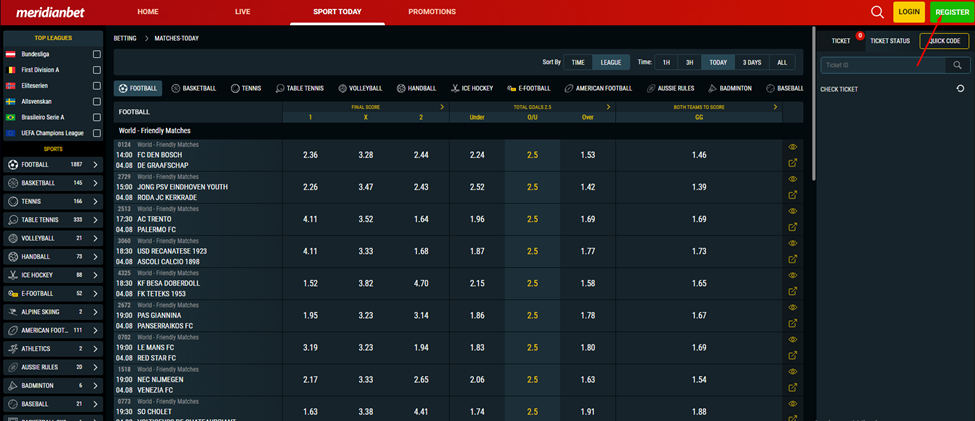Screen dimensions: 975x421
Task: Check the Allsvenskan league checkbox
Action: (x=96, y=101)
